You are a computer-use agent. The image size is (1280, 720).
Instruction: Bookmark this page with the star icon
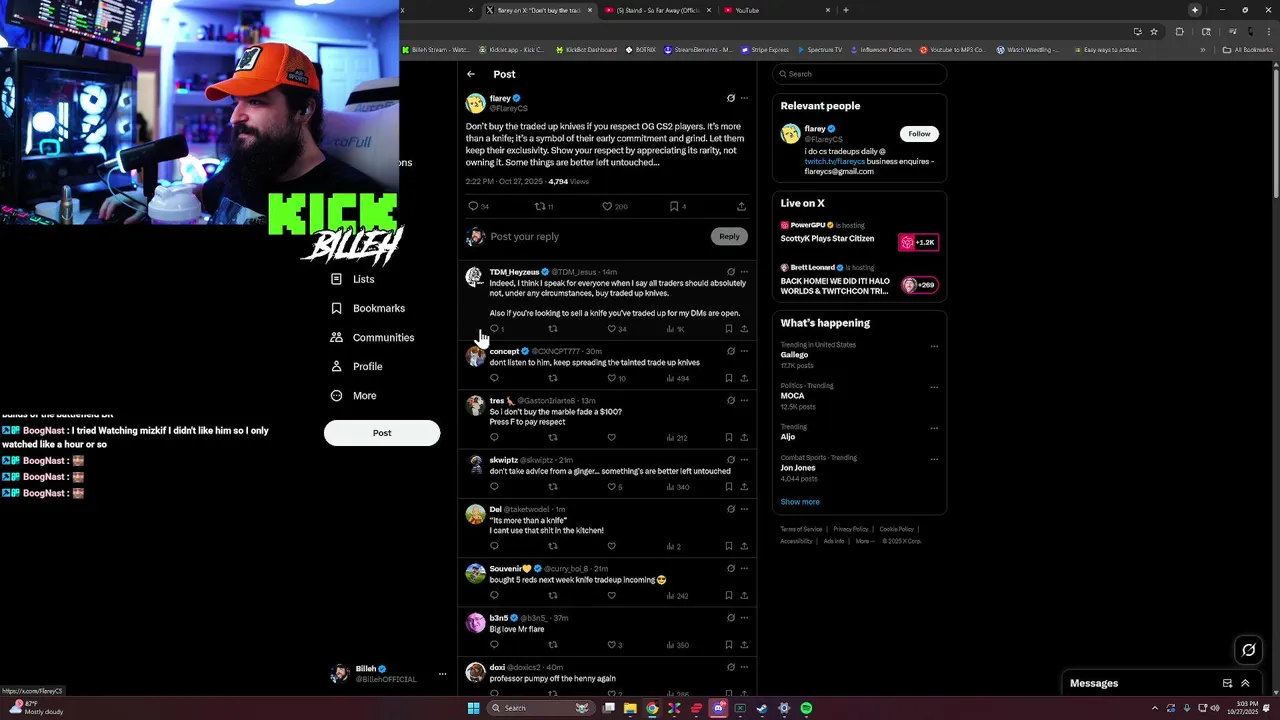[1153, 31]
